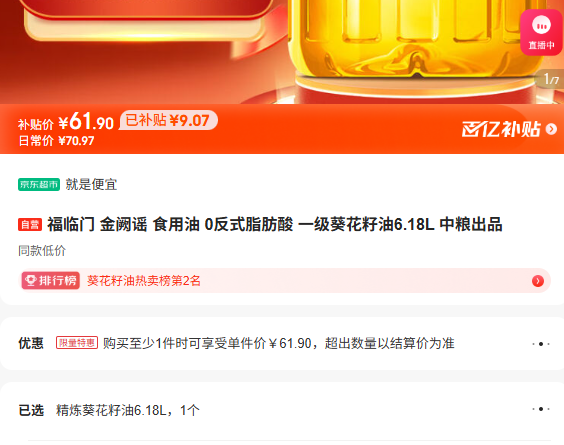The width and height of the screenshot is (564, 445).
Task: Tap the red 自营 badge
Action: [30, 225]
